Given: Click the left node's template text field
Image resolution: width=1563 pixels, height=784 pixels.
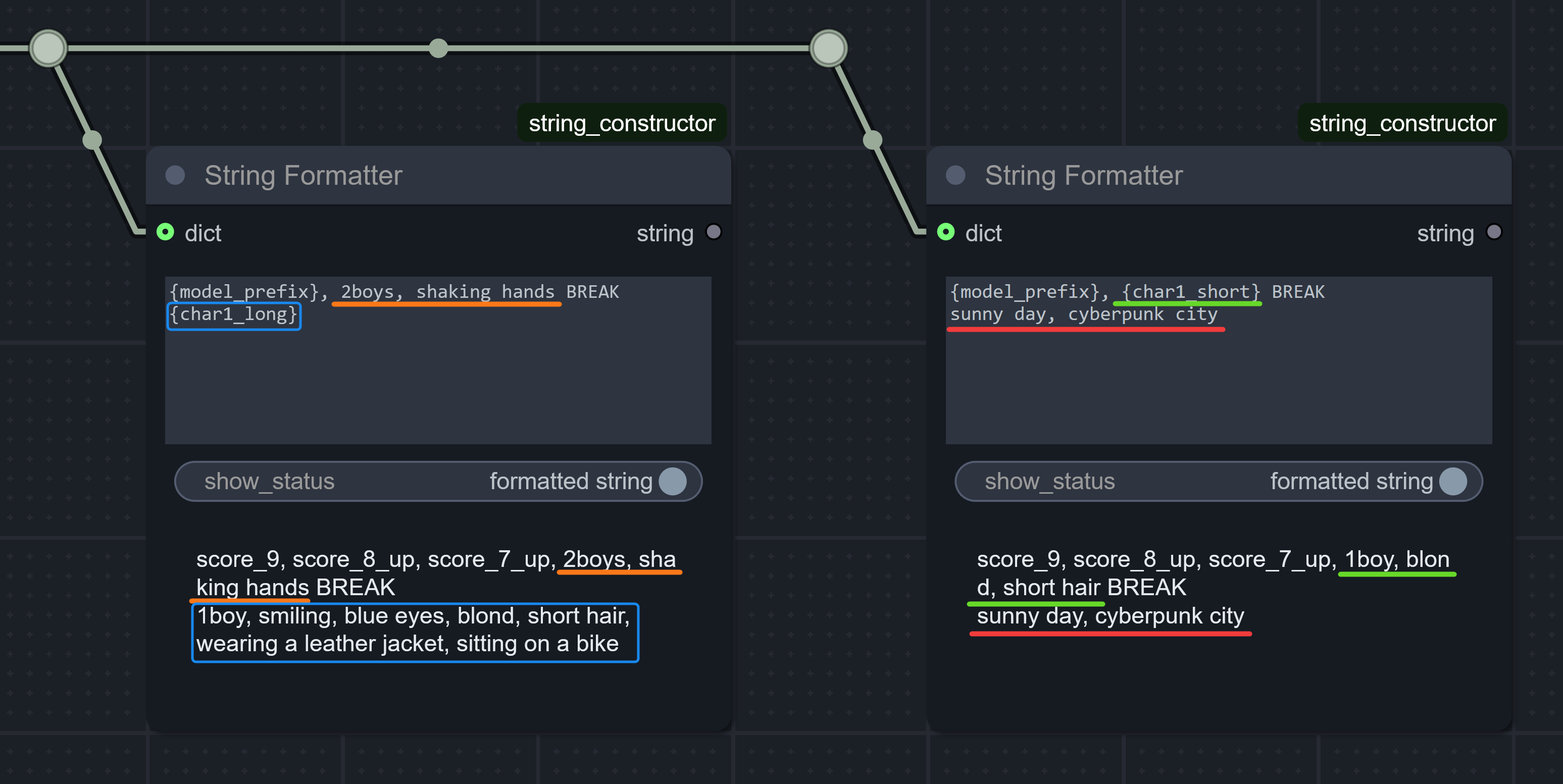Looking at the screenshot, I should pos(438,360).
